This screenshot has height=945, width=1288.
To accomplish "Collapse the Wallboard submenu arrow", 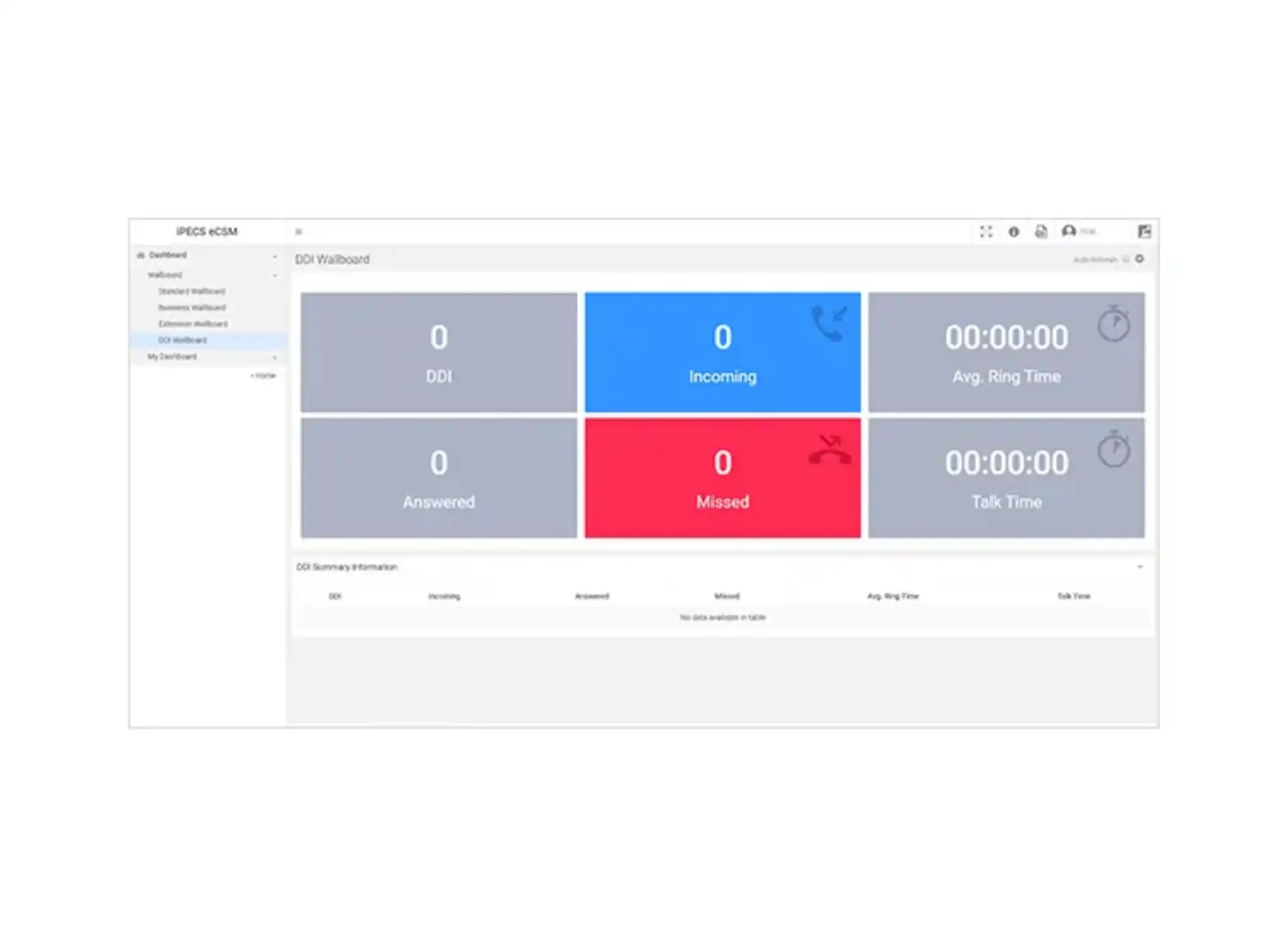I will tap(274, 275).
